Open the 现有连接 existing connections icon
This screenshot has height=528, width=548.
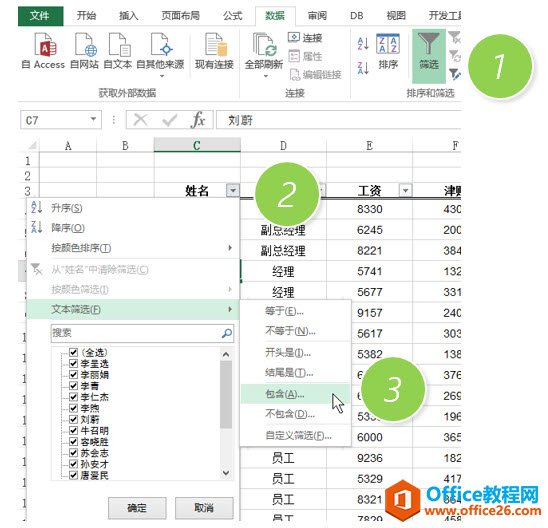pyautogui.click(x=215, y=45)
